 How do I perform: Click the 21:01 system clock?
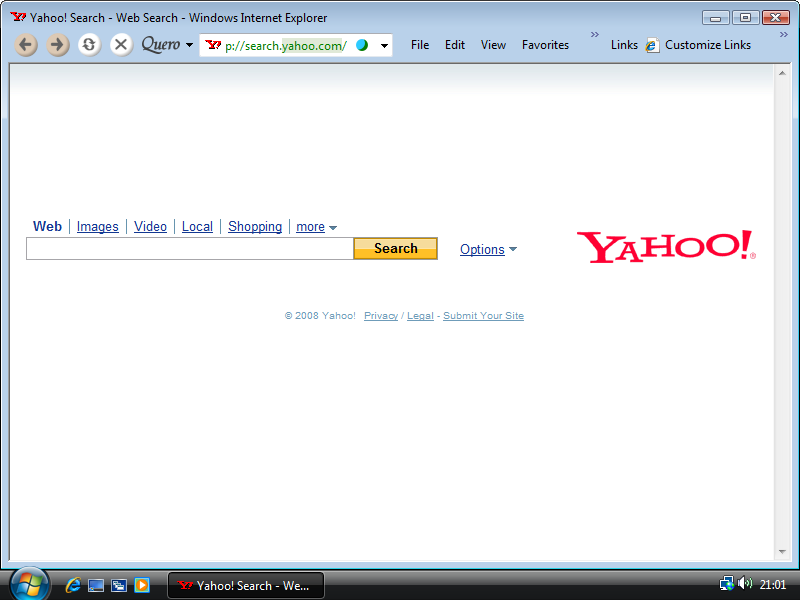pyautogui.click(x=772, y=585)
